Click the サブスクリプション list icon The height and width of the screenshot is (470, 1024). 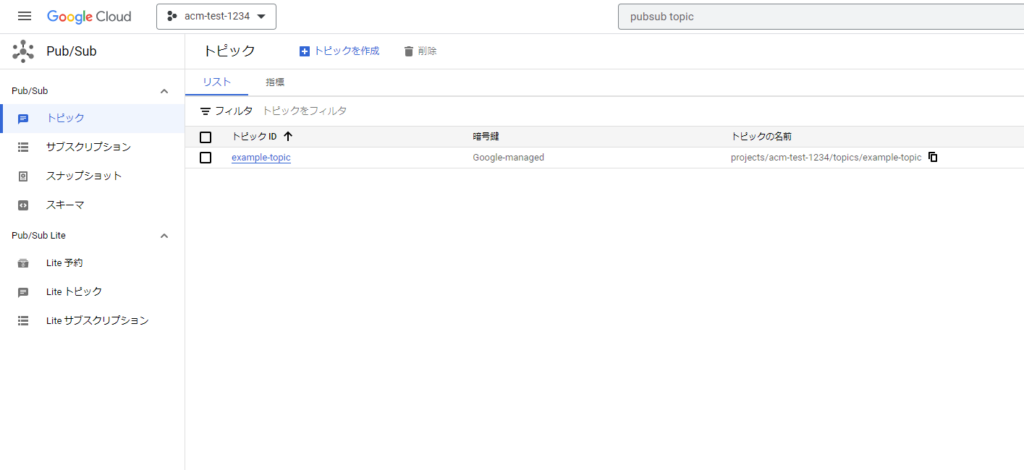(23, 148)
